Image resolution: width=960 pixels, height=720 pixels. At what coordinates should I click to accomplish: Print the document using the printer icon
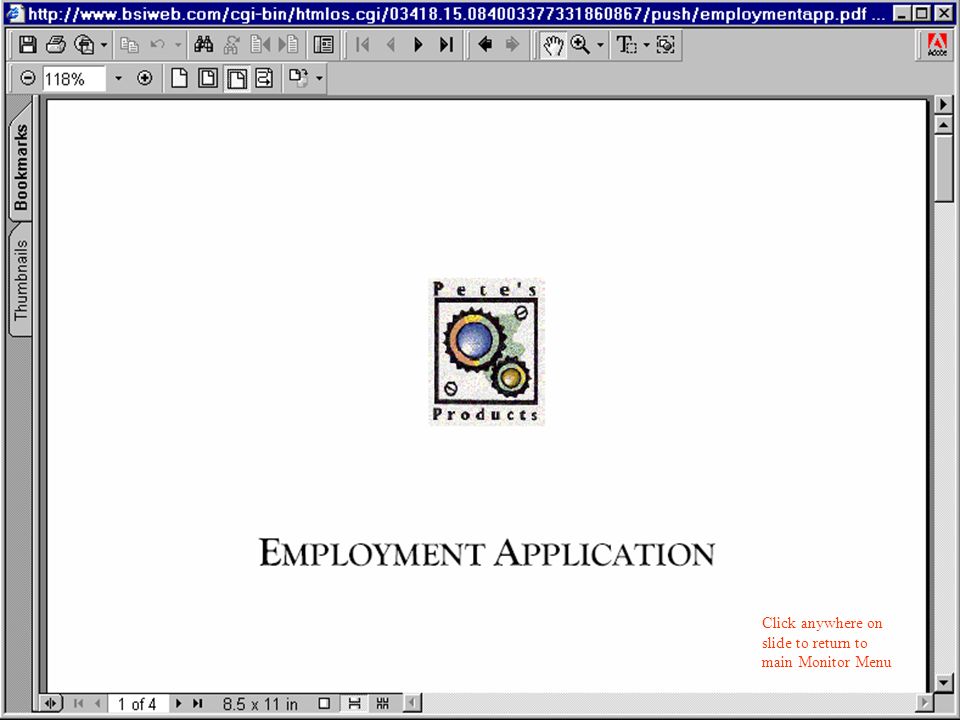(x=56, y=45)
